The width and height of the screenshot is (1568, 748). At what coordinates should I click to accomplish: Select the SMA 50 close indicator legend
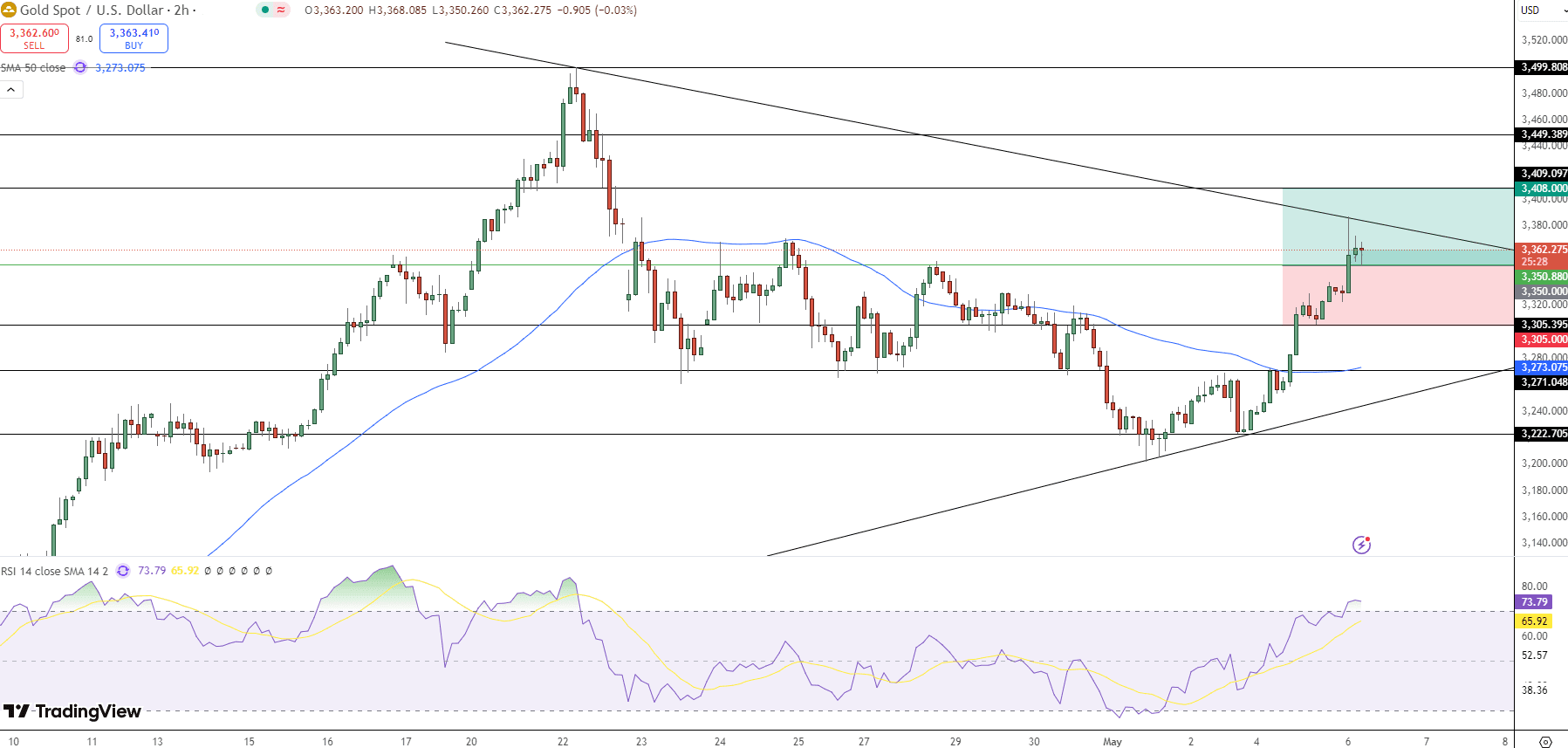[33, 68]
